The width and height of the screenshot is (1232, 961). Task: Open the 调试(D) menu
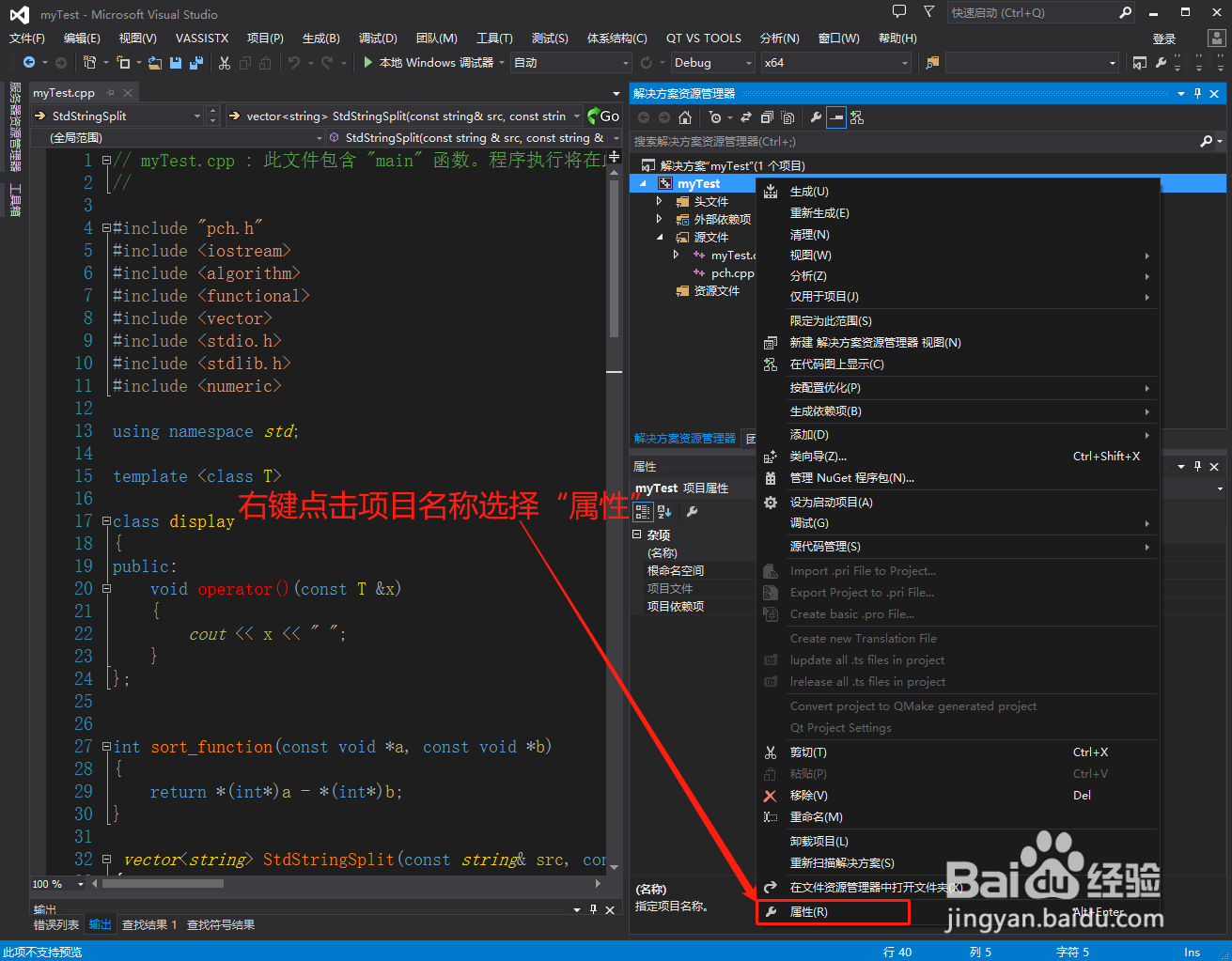pos(378,38)
